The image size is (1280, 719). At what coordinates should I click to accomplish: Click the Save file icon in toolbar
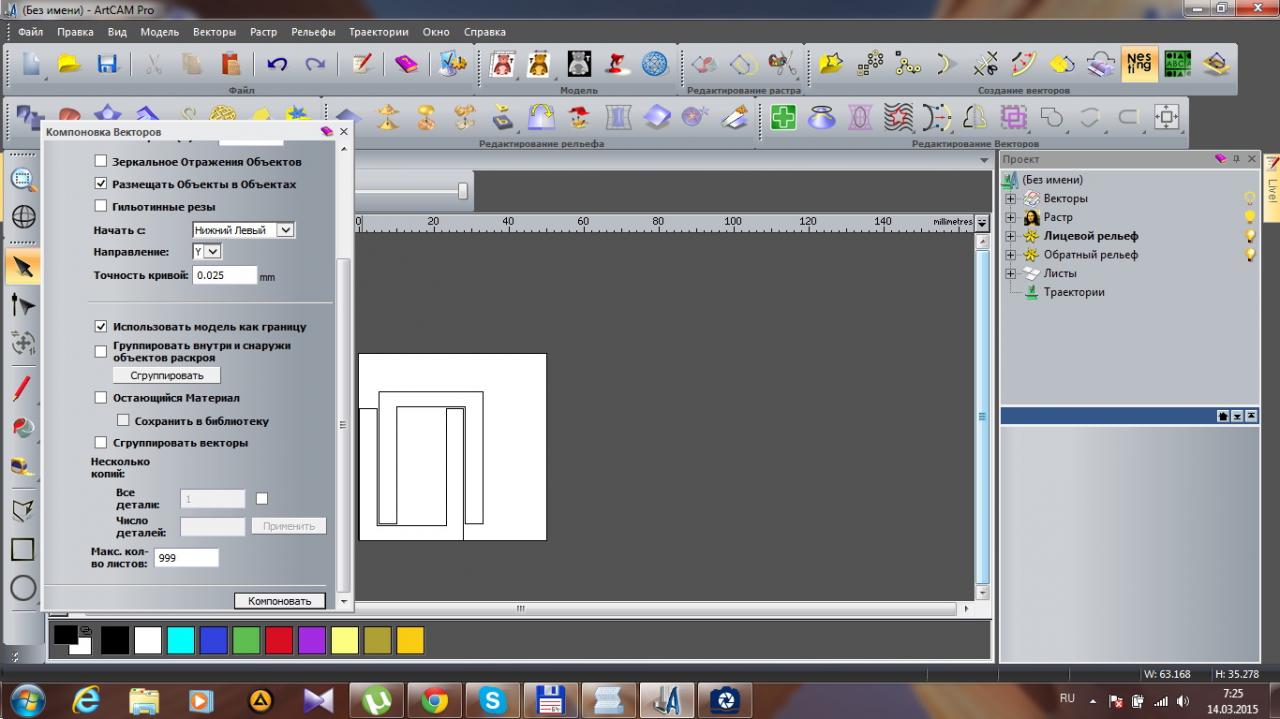(x=107, y=64)
